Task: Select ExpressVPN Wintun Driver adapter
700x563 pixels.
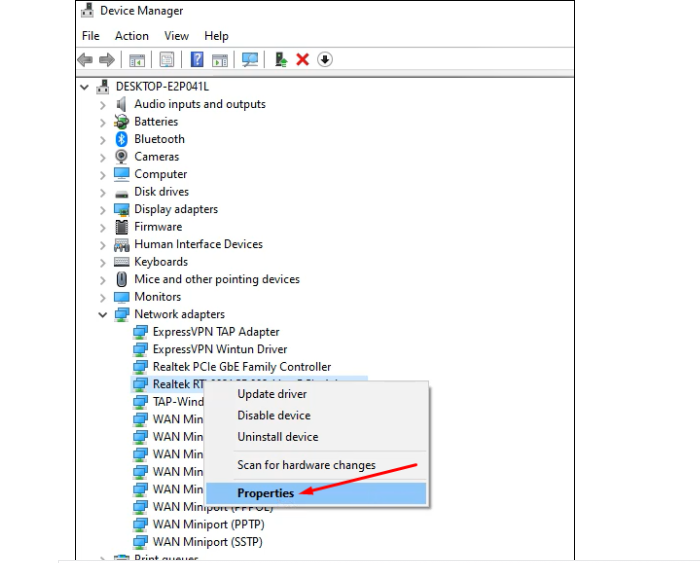Action: pyautogui.click(x=220, y=349)
